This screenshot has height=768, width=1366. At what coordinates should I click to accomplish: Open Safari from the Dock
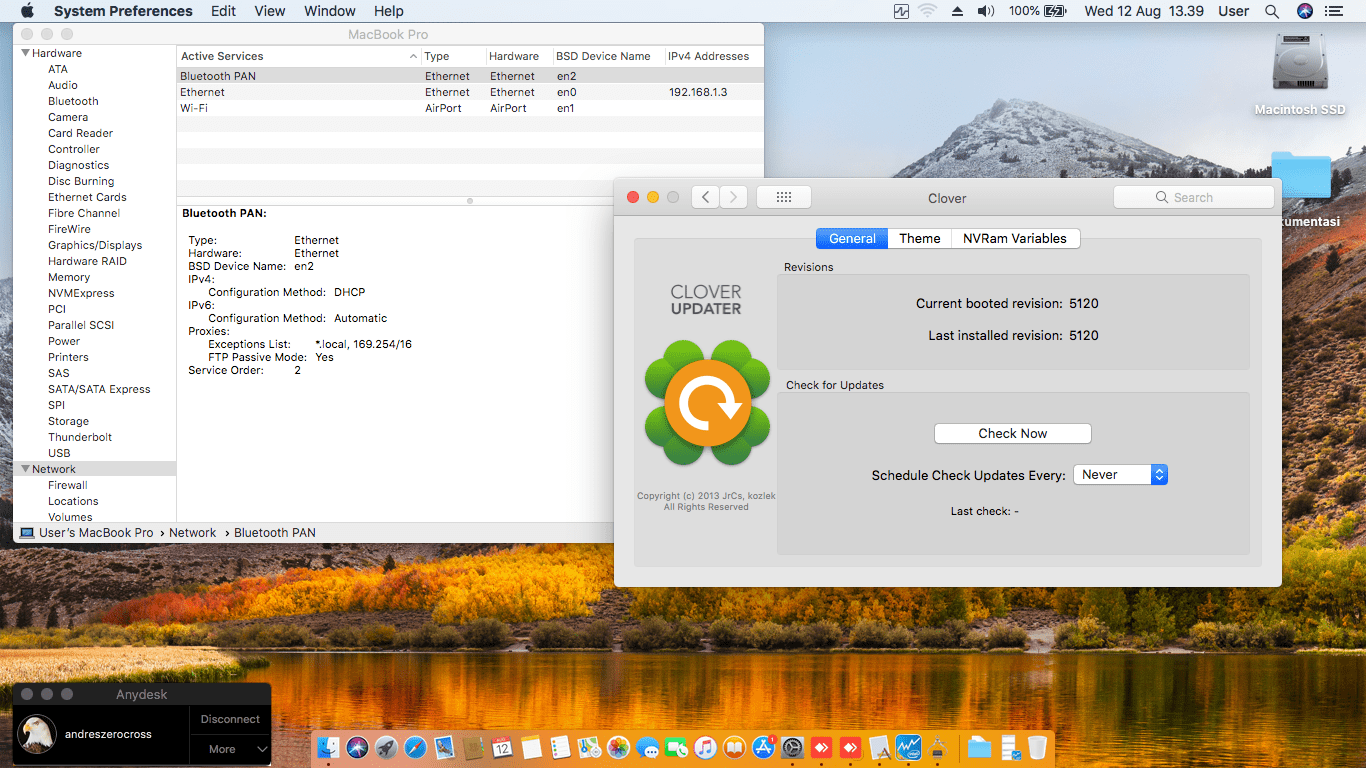[x=415, y=747]
